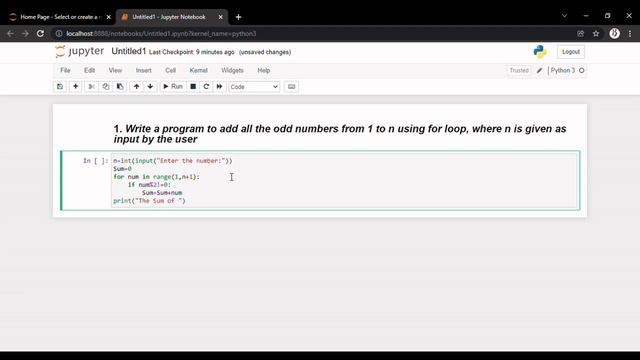Open a new browser tab
This screenshot has width=640, height=360.
pos(238,17)
